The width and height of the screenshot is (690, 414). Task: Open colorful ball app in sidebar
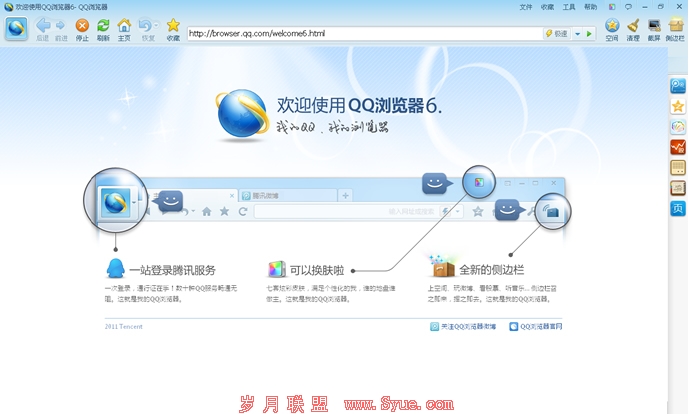click(678, 127)
